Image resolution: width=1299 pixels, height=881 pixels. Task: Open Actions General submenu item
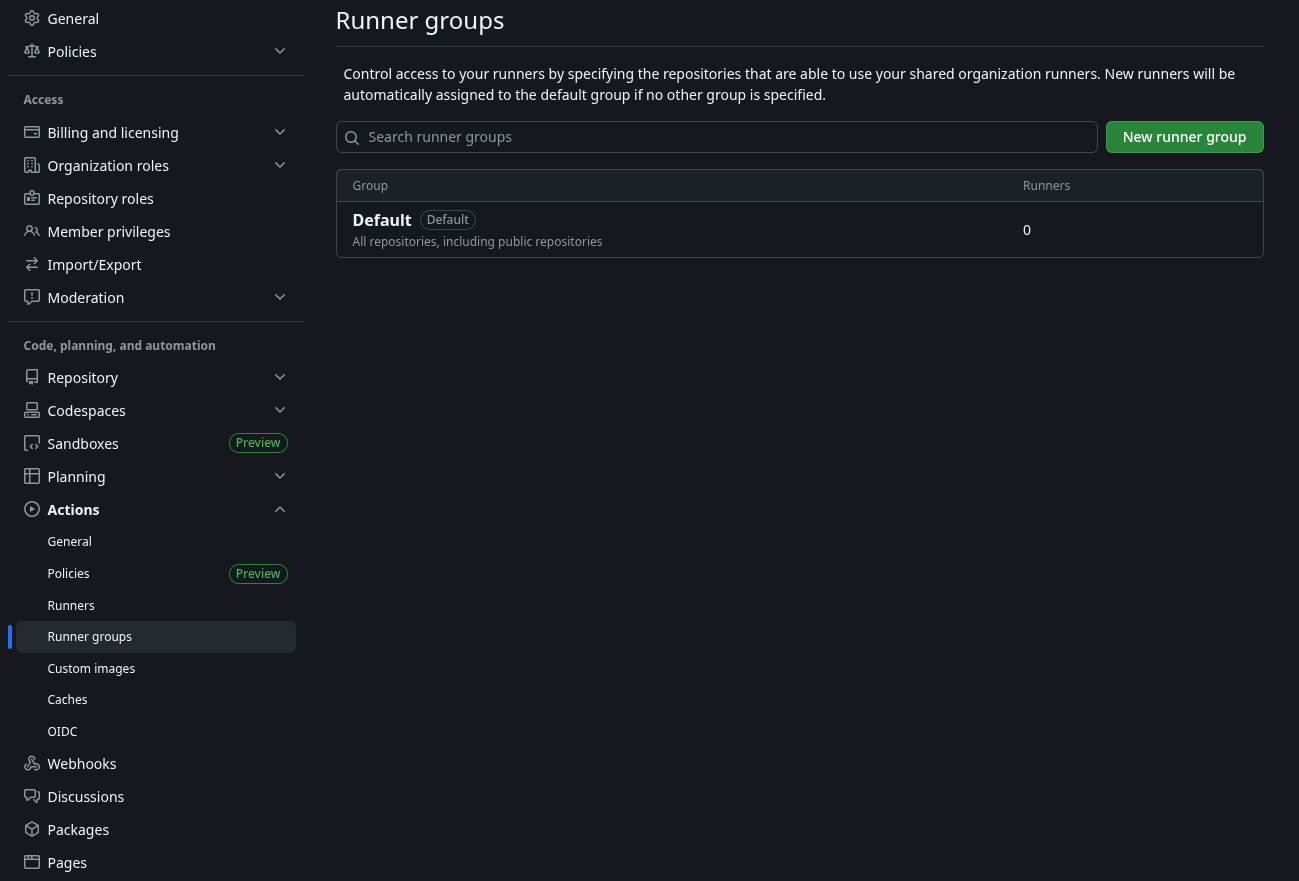[x=156, y=541]
